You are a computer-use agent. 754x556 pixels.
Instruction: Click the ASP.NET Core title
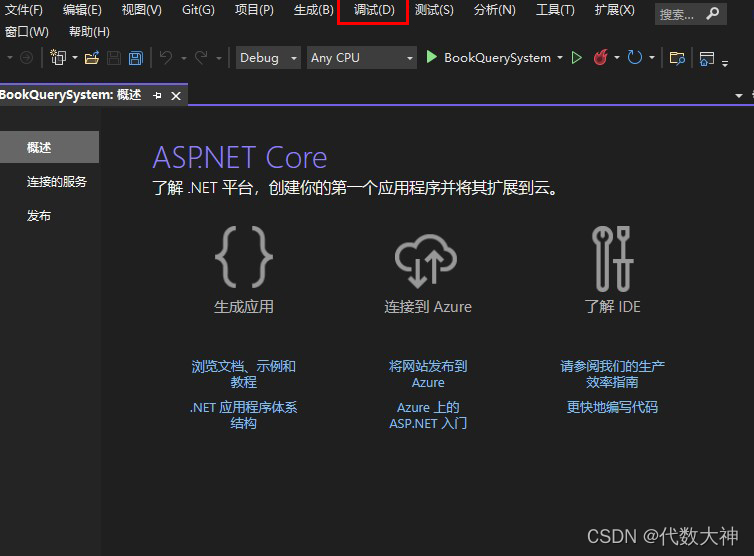click(240, 158)
